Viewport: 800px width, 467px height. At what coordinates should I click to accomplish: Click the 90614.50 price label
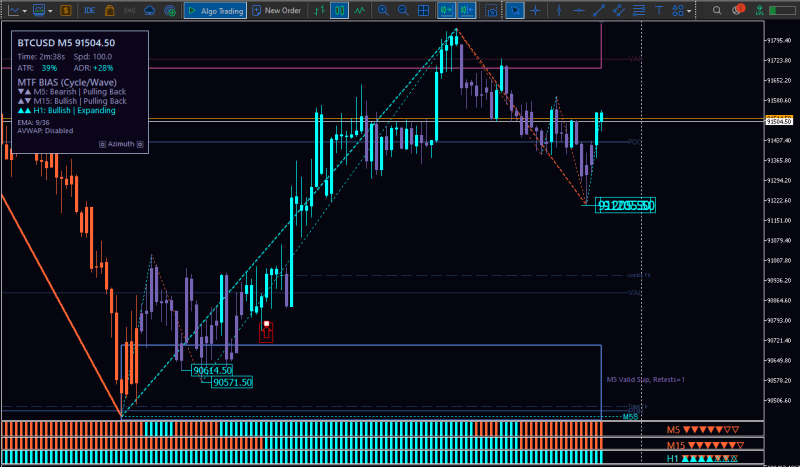pyautogui.click(x=212, y=371)
